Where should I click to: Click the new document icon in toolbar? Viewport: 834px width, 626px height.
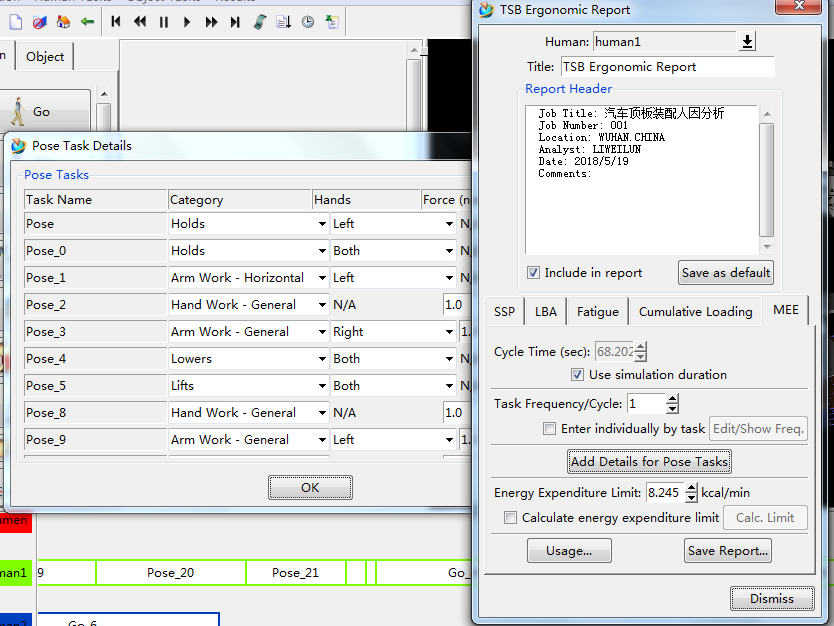(15, 22)
